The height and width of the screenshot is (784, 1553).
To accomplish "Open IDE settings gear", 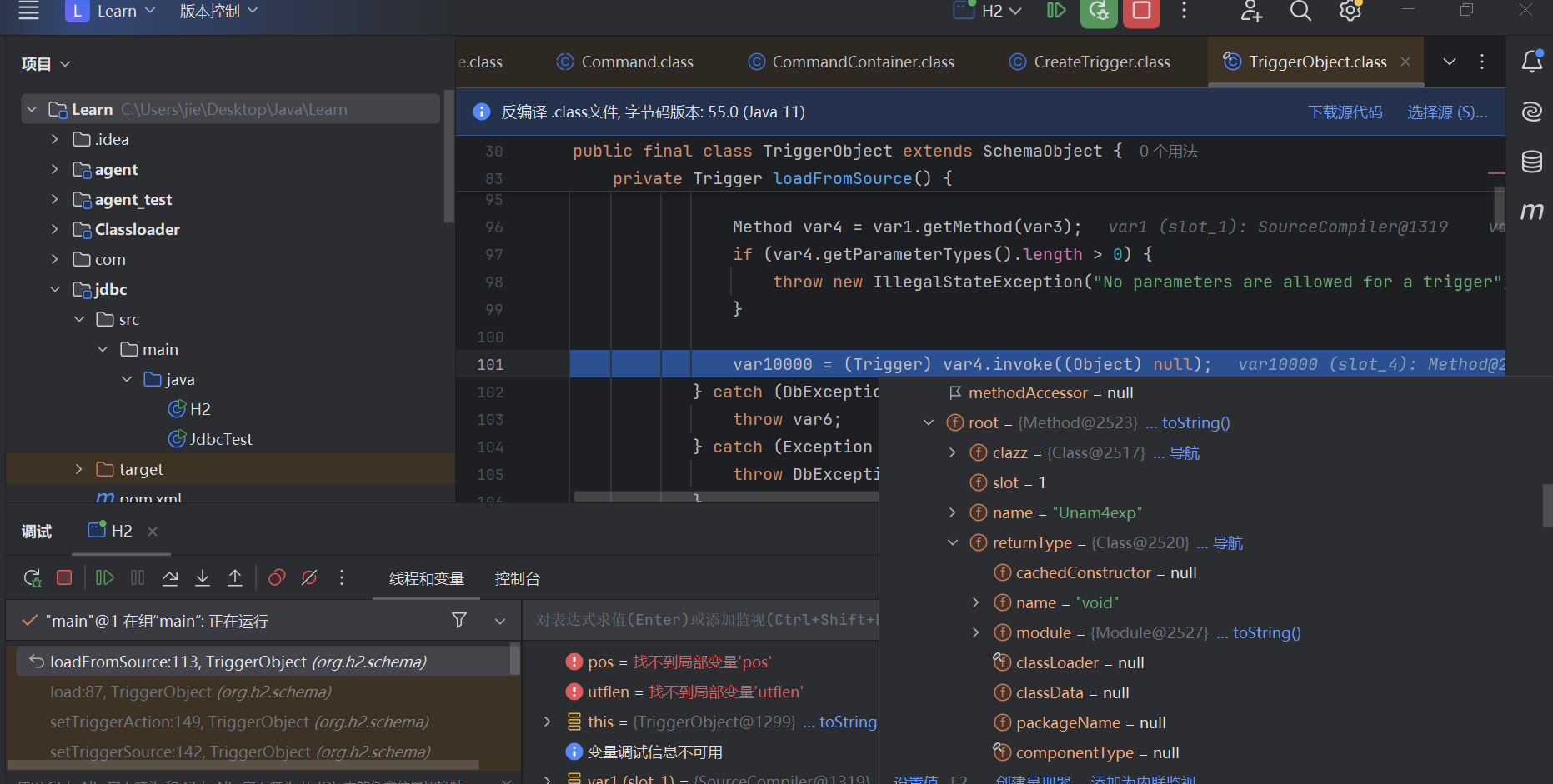I will click(x=1350, y=11).
